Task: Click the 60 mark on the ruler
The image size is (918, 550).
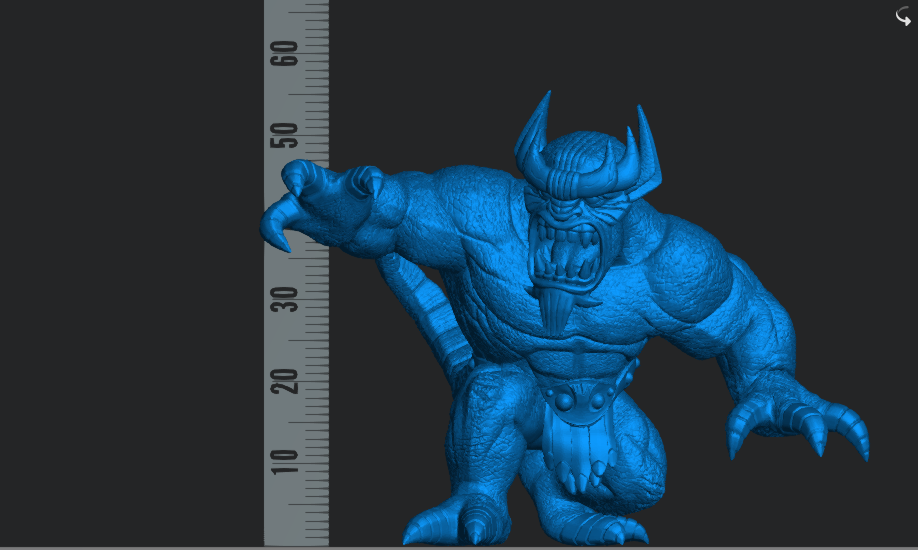Action: point(290,52)
